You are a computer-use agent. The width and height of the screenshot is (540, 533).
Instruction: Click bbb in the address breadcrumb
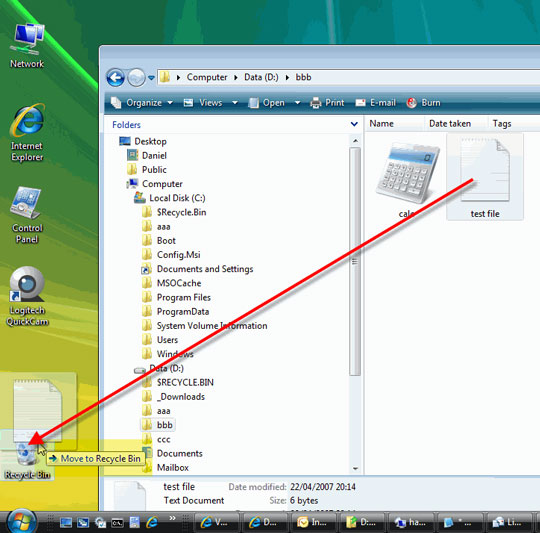[x=303, y=77]
